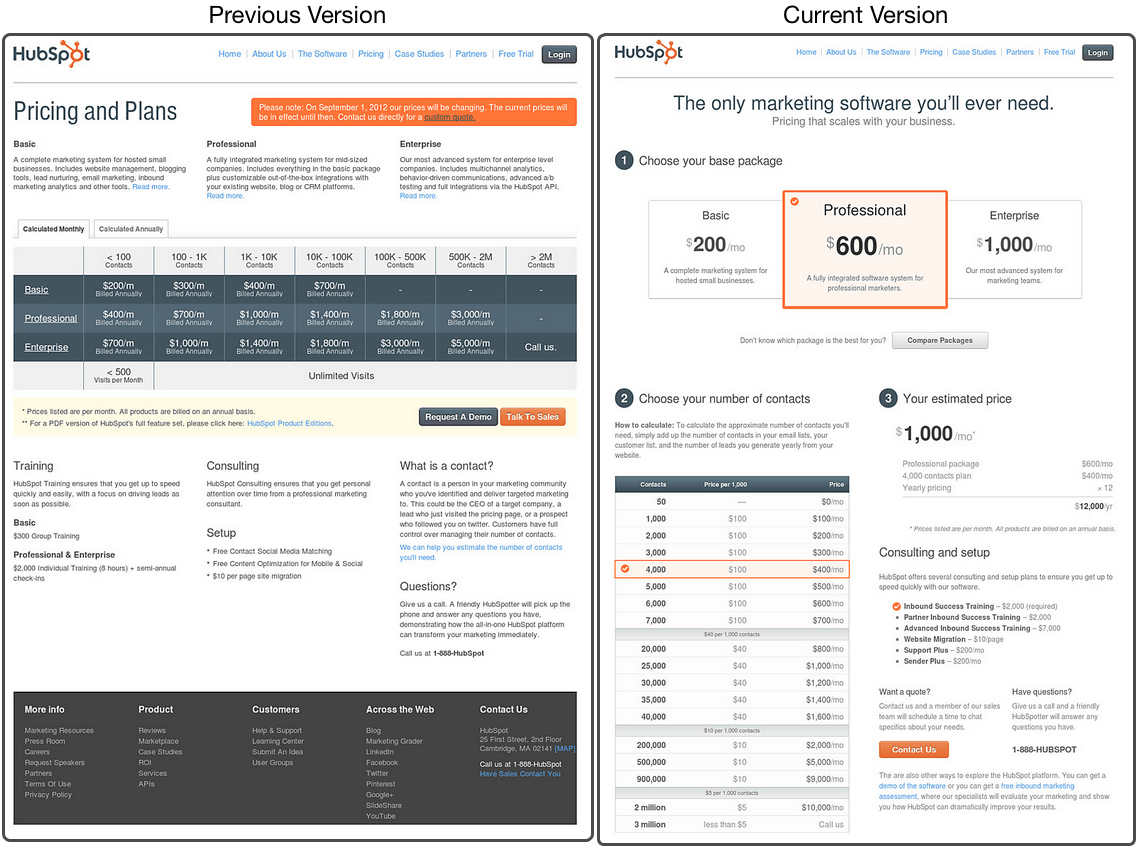This screenshot has width=1137, height=848.
Task: Select the Basic $200/mo package card
Action: pyautogui.click(x=716, y=250)
